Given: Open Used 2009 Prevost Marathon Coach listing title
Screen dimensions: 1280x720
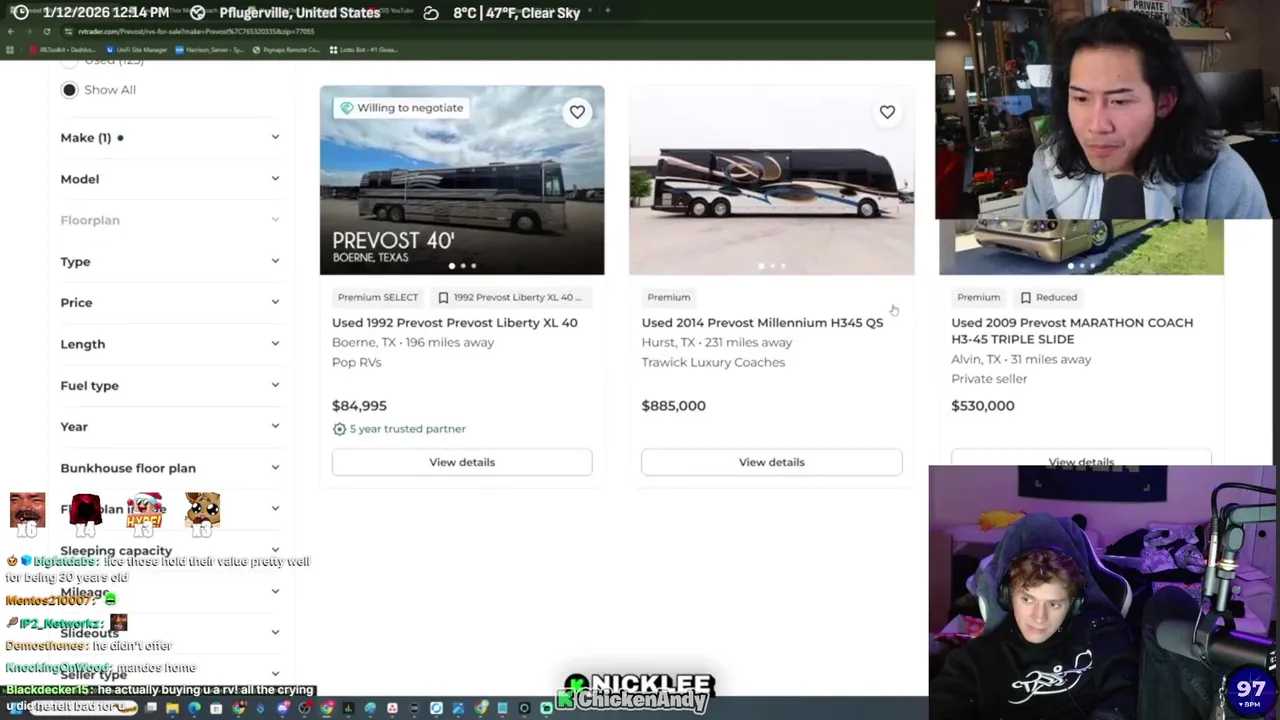Looking at the screenshot, I should point(1072,331).
